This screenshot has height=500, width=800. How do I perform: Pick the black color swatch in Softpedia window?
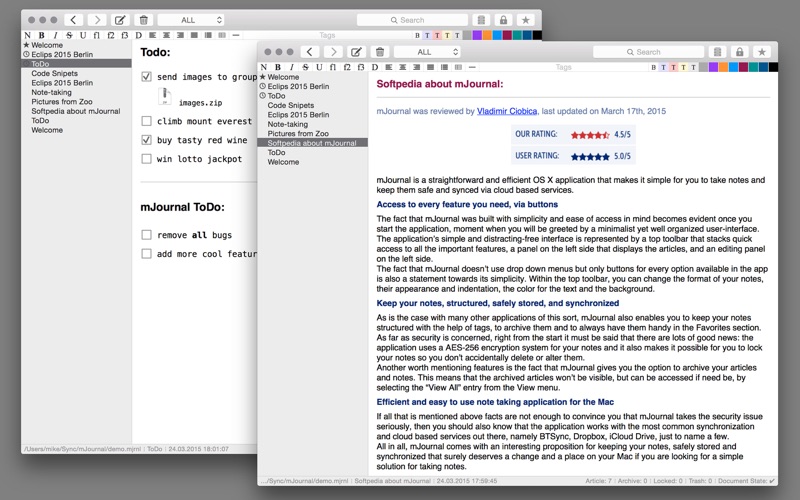773,67
